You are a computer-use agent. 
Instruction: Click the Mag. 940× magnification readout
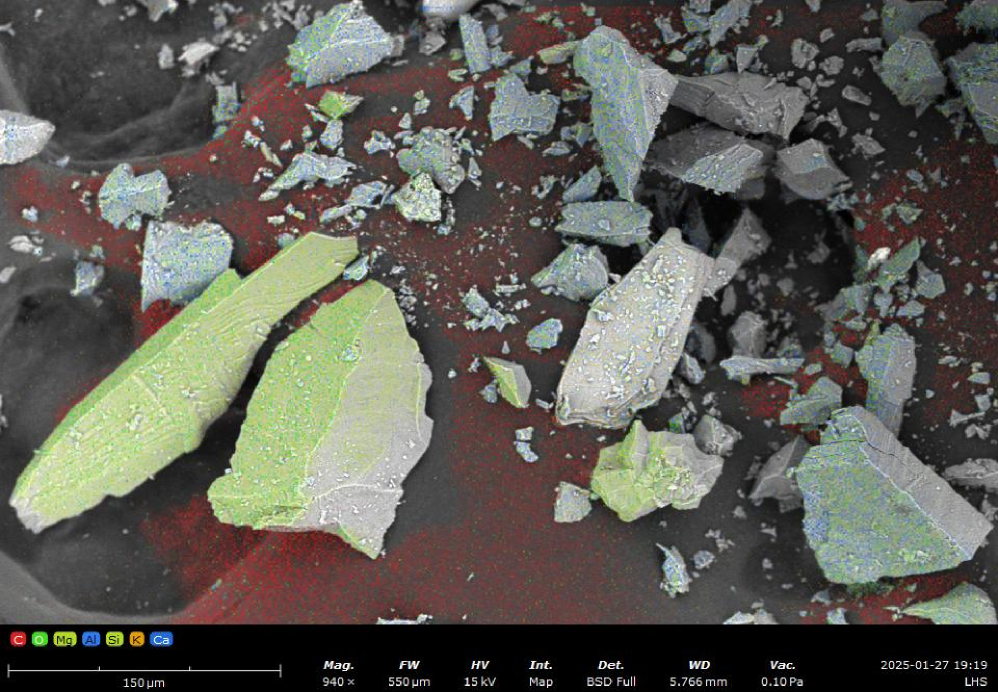click(338, 674)
